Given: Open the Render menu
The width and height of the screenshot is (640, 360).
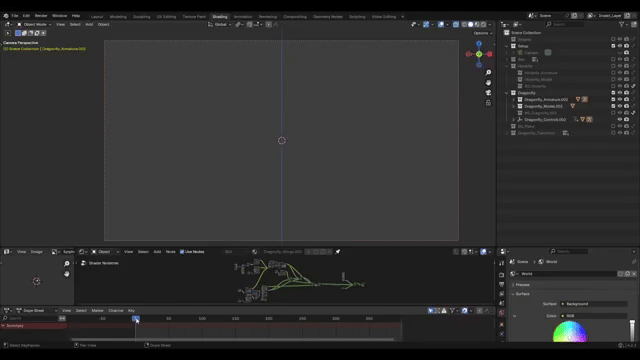Looking at the screenshot, I should [x=41, y=16].
